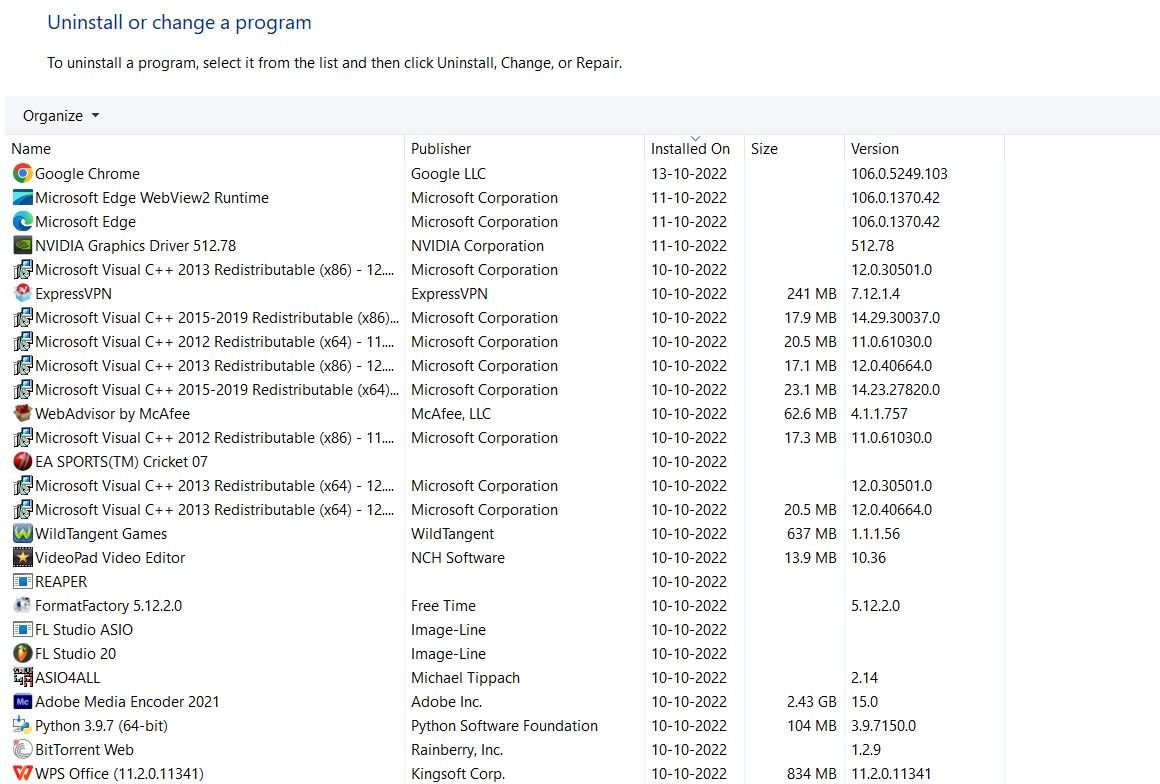
Task: Click the ASIO4ALL icon
Action: [x=22, y=677]
